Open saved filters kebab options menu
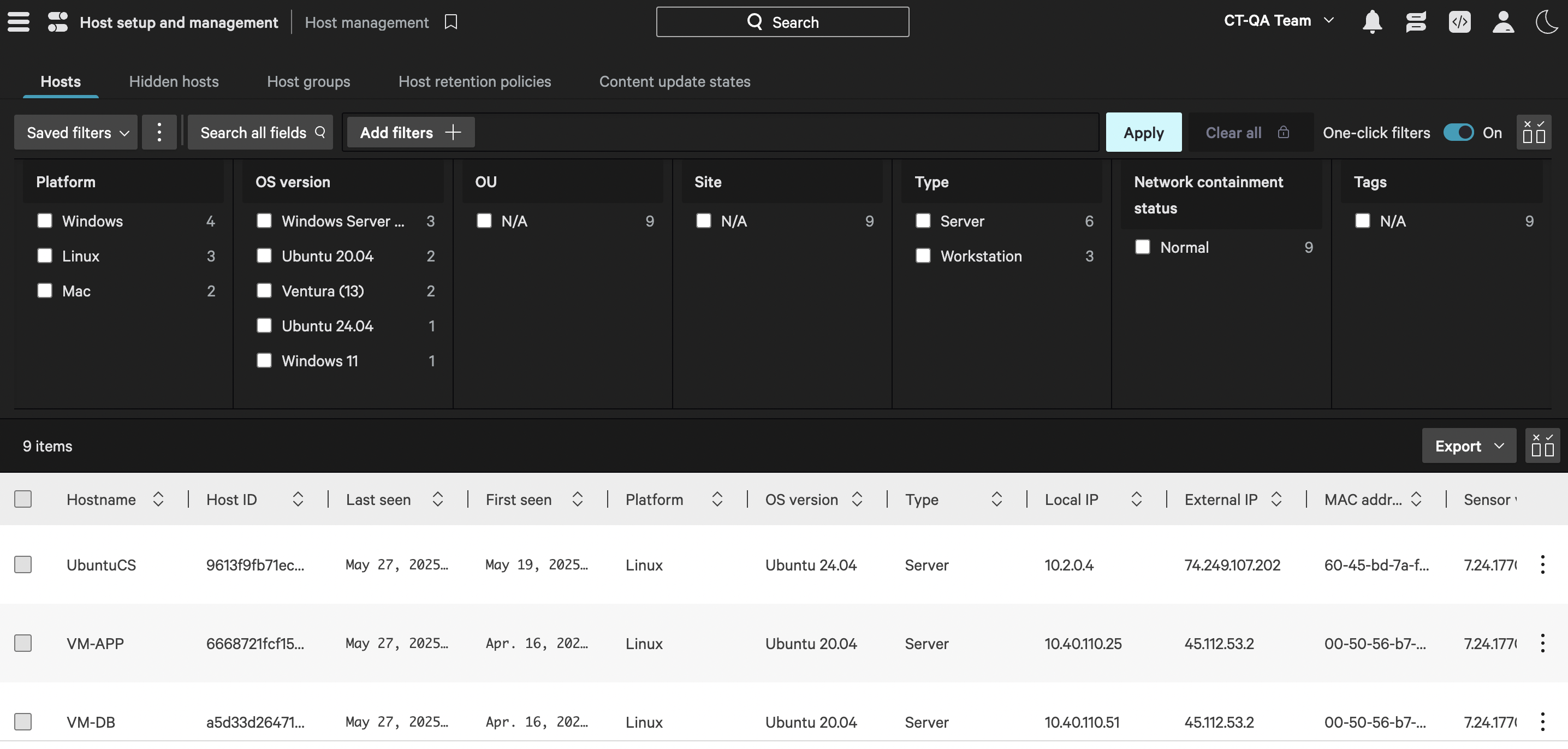The image size is (1568, 749). click(x=159, y=132)
